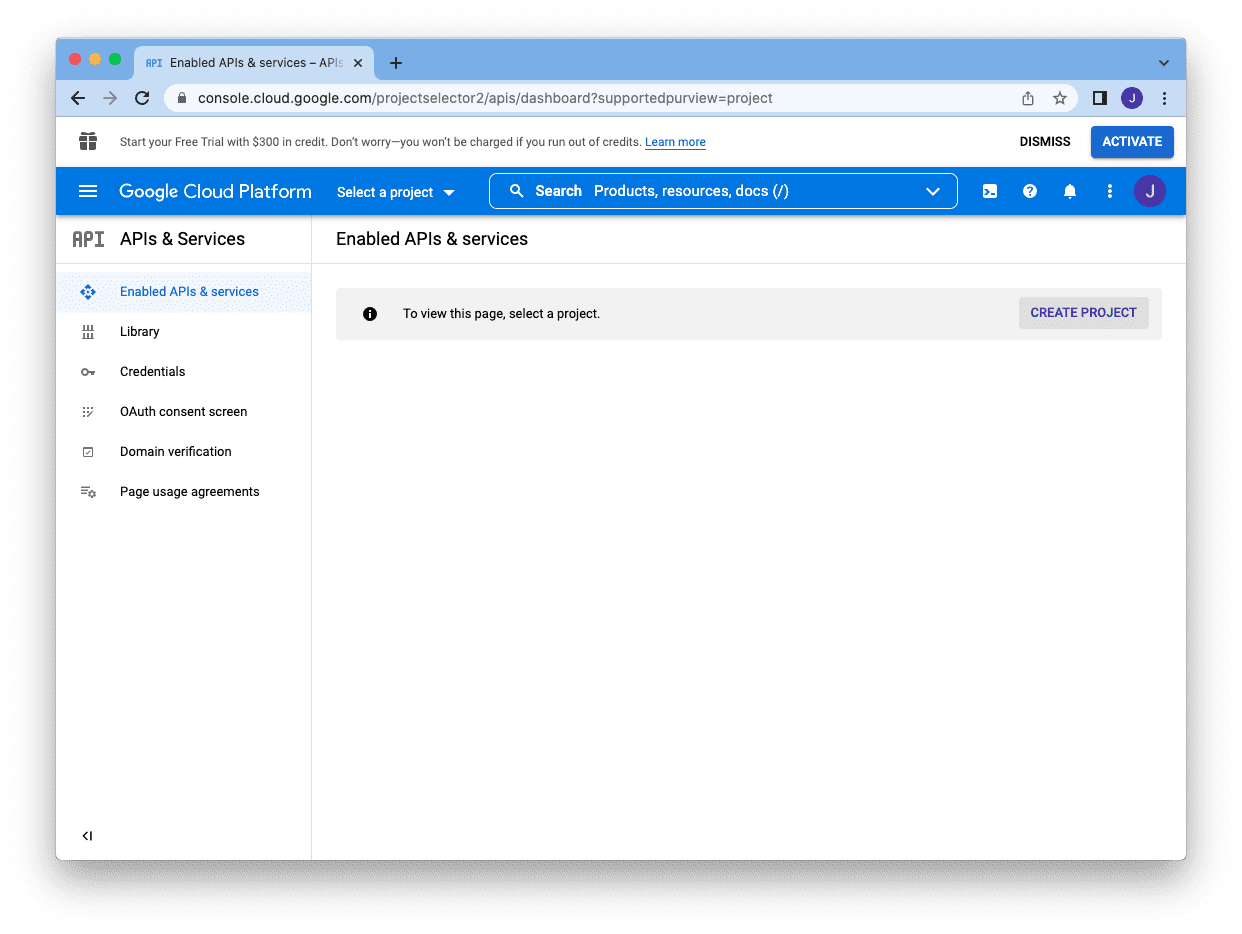Activate Cloud Shell terminal icon
Image resolution: width=1242 pixels, height=934 pixels.
click(990, 191)
